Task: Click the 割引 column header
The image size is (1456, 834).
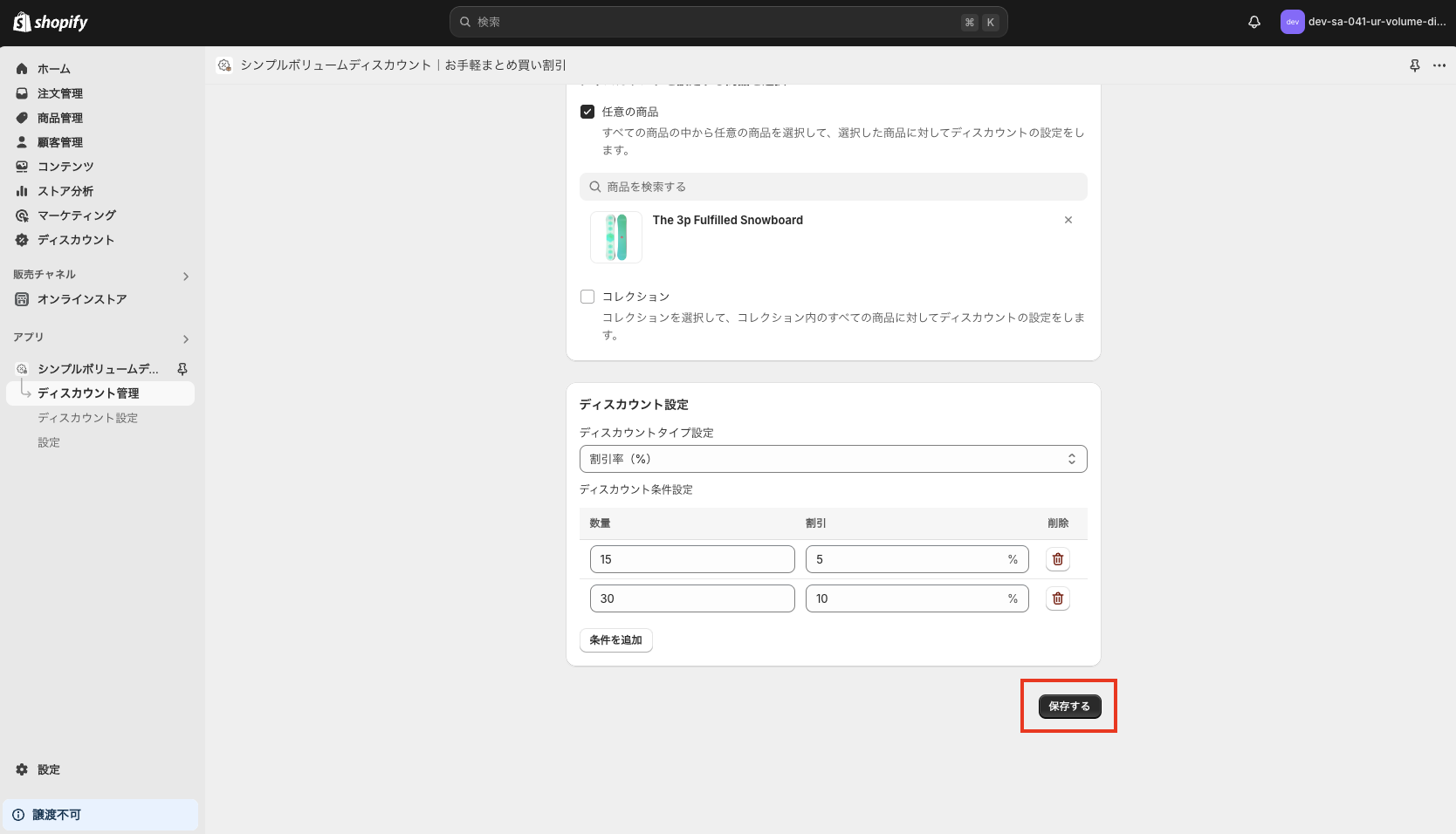Action: point(816,523)
